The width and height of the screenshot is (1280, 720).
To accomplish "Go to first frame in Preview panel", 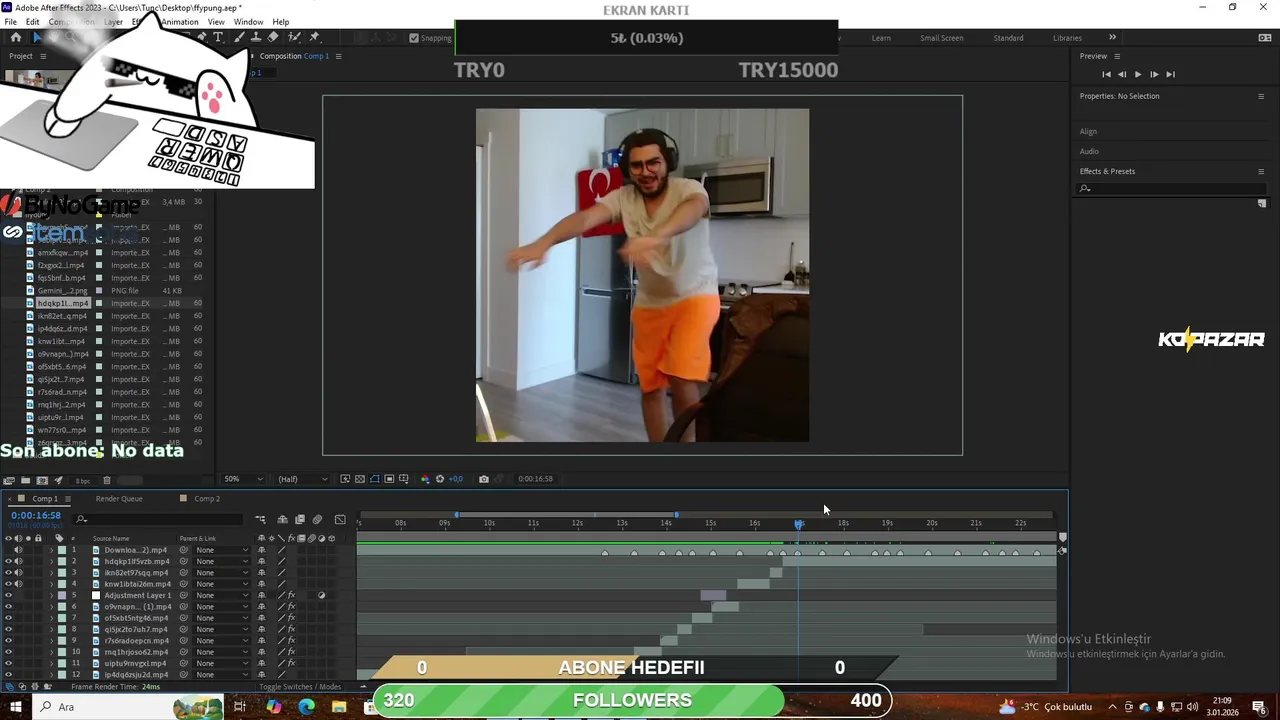I will click(x=1106, y=74).
